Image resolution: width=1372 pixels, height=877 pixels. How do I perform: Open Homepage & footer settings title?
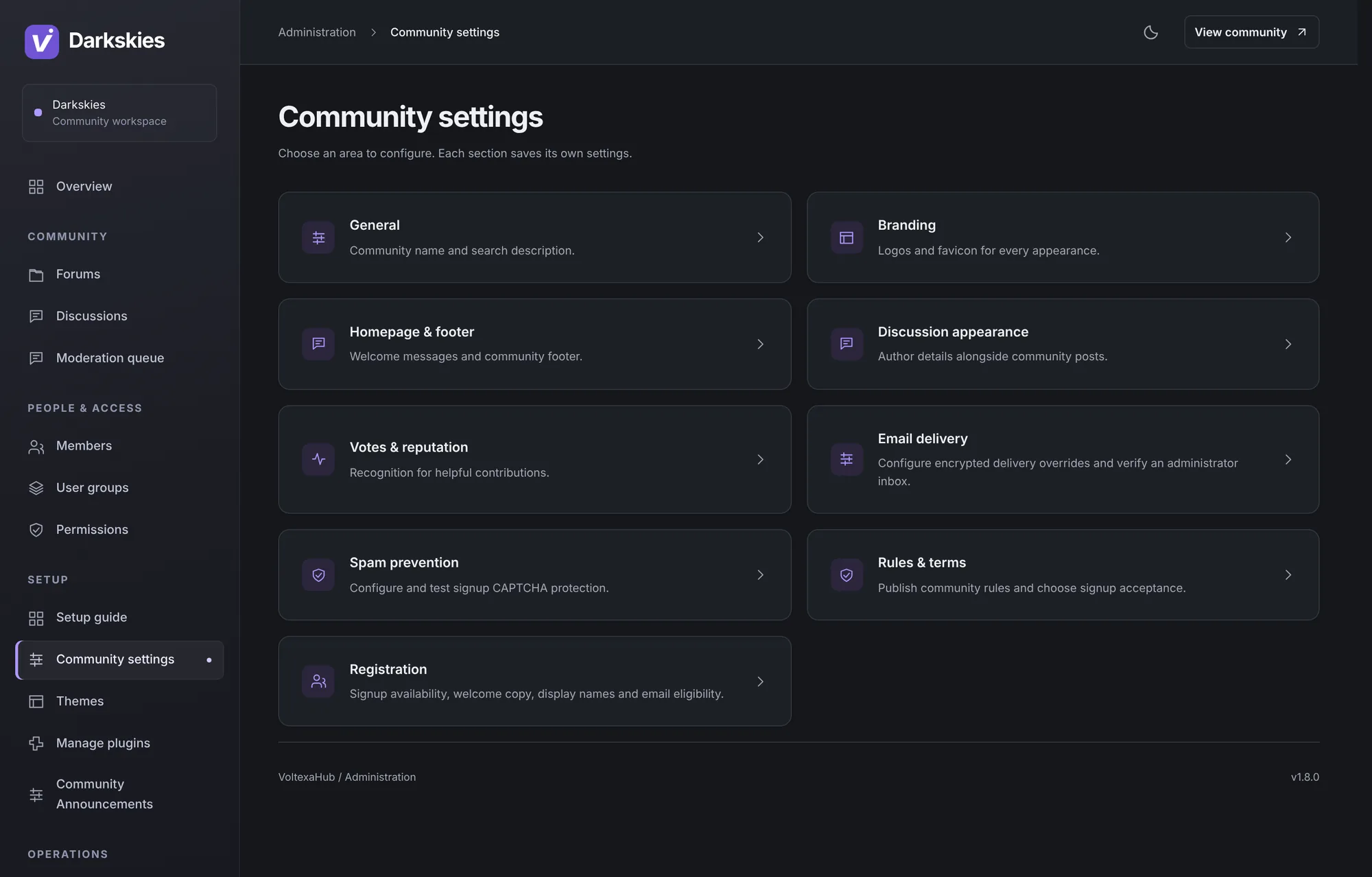pyautogui.click(x=412, y=331)
